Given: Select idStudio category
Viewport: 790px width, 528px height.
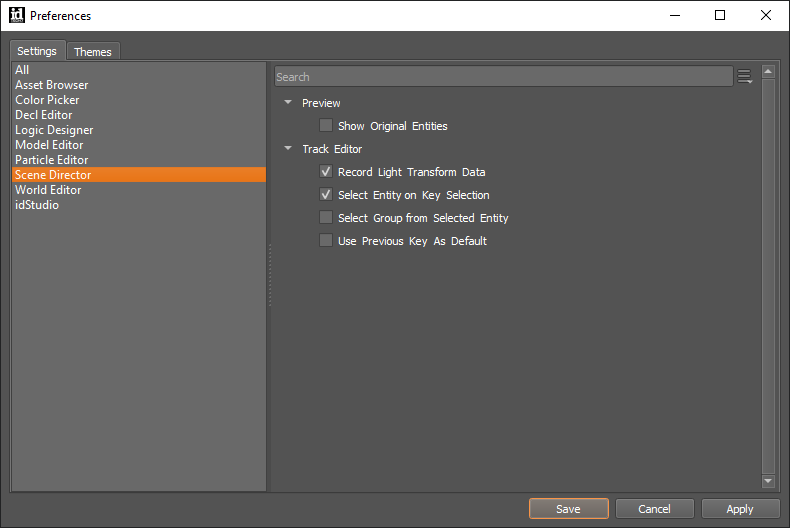Looking at the screenshot, I should [139, 205].
